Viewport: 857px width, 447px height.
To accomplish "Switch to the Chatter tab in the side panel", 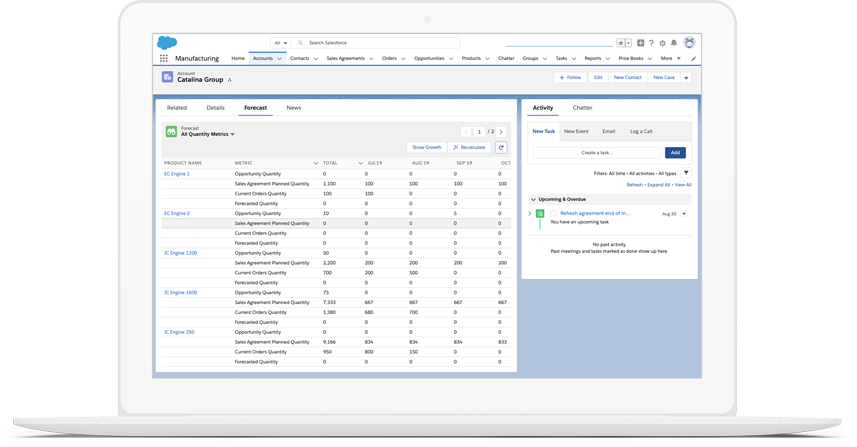I will 582,108.
